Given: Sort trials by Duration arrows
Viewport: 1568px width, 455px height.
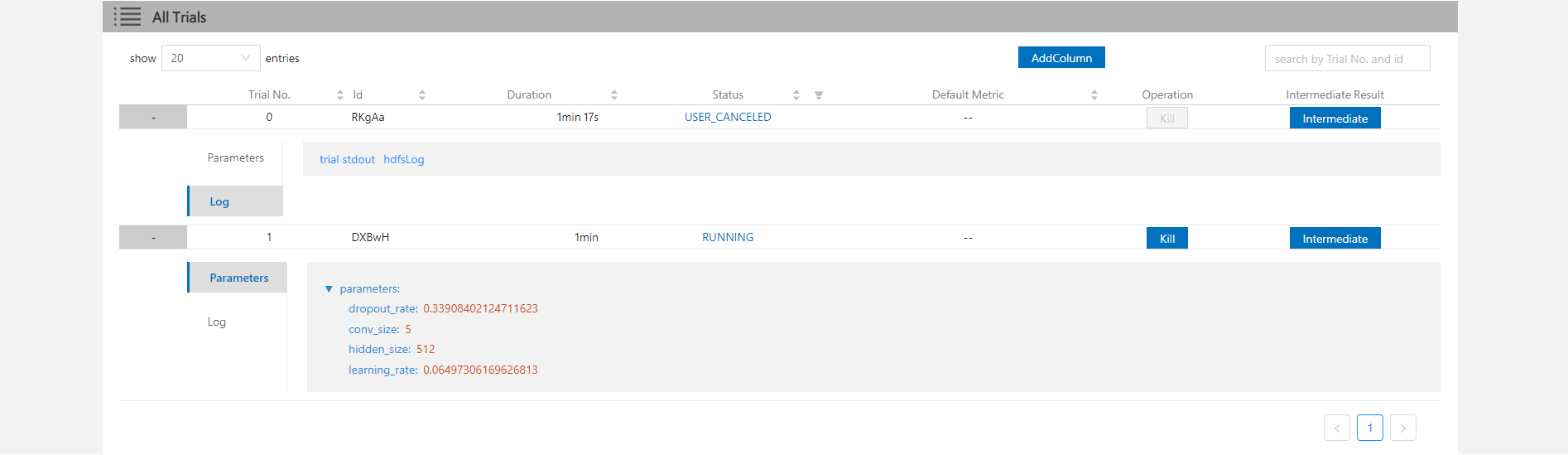Looking at the screenshot, I should pos(613,95).
